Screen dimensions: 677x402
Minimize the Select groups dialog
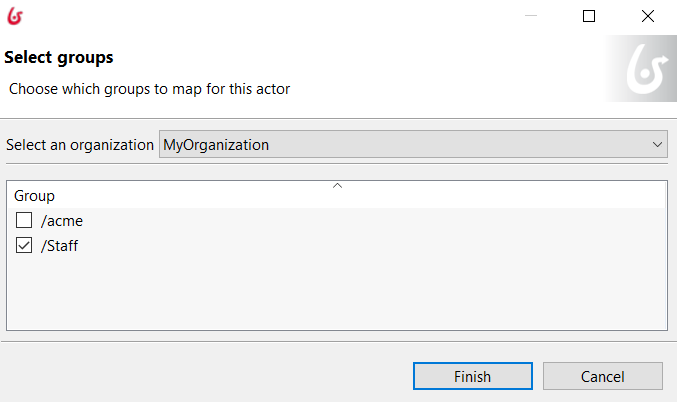point(531,16)
